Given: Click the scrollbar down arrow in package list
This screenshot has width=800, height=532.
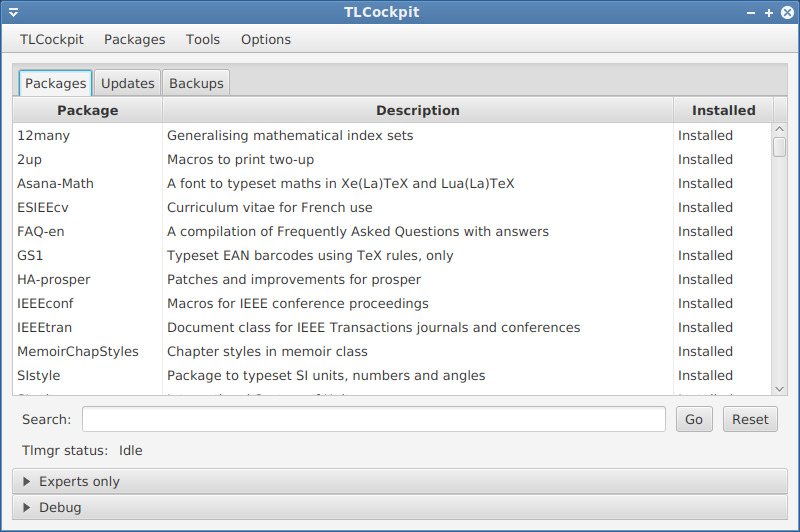Looking at the screenshot, I should 780,388.
